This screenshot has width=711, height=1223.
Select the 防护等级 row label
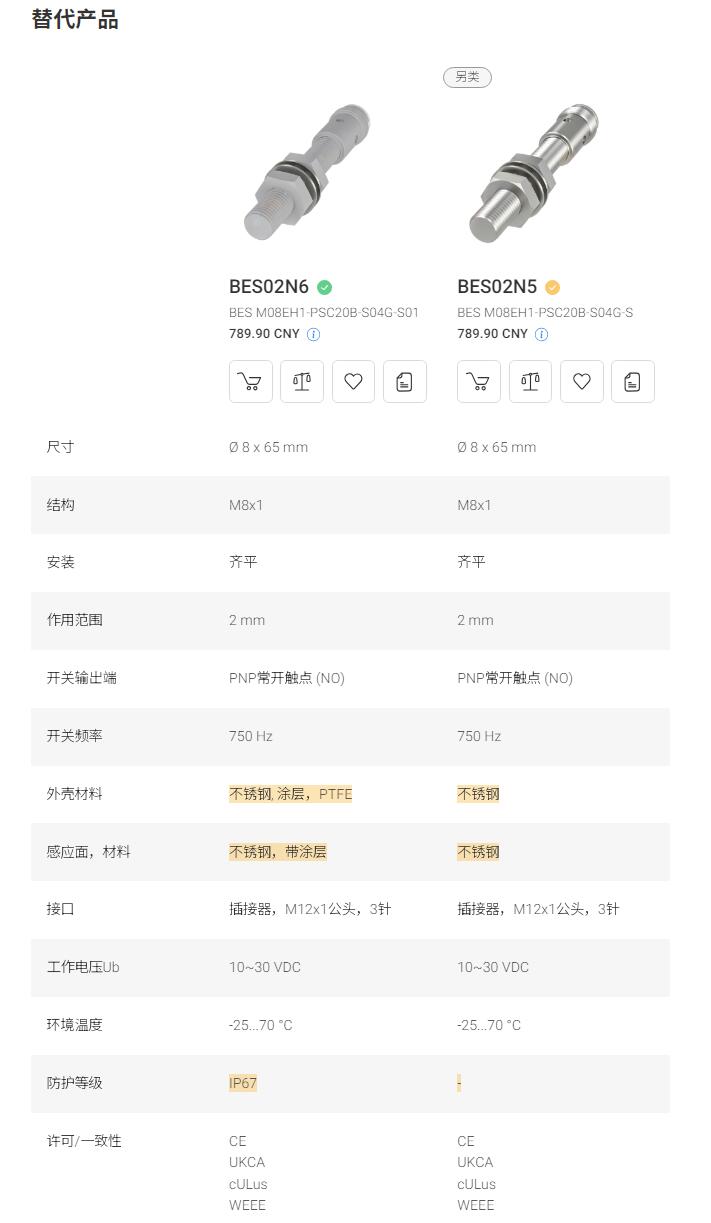coord(75,1083)
